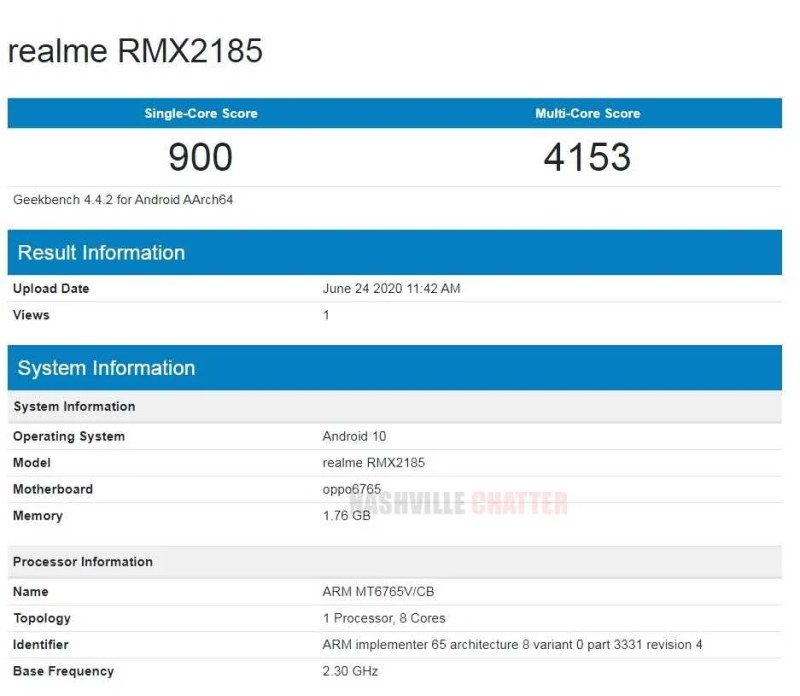Click the gray System Information subheader row

394,407
